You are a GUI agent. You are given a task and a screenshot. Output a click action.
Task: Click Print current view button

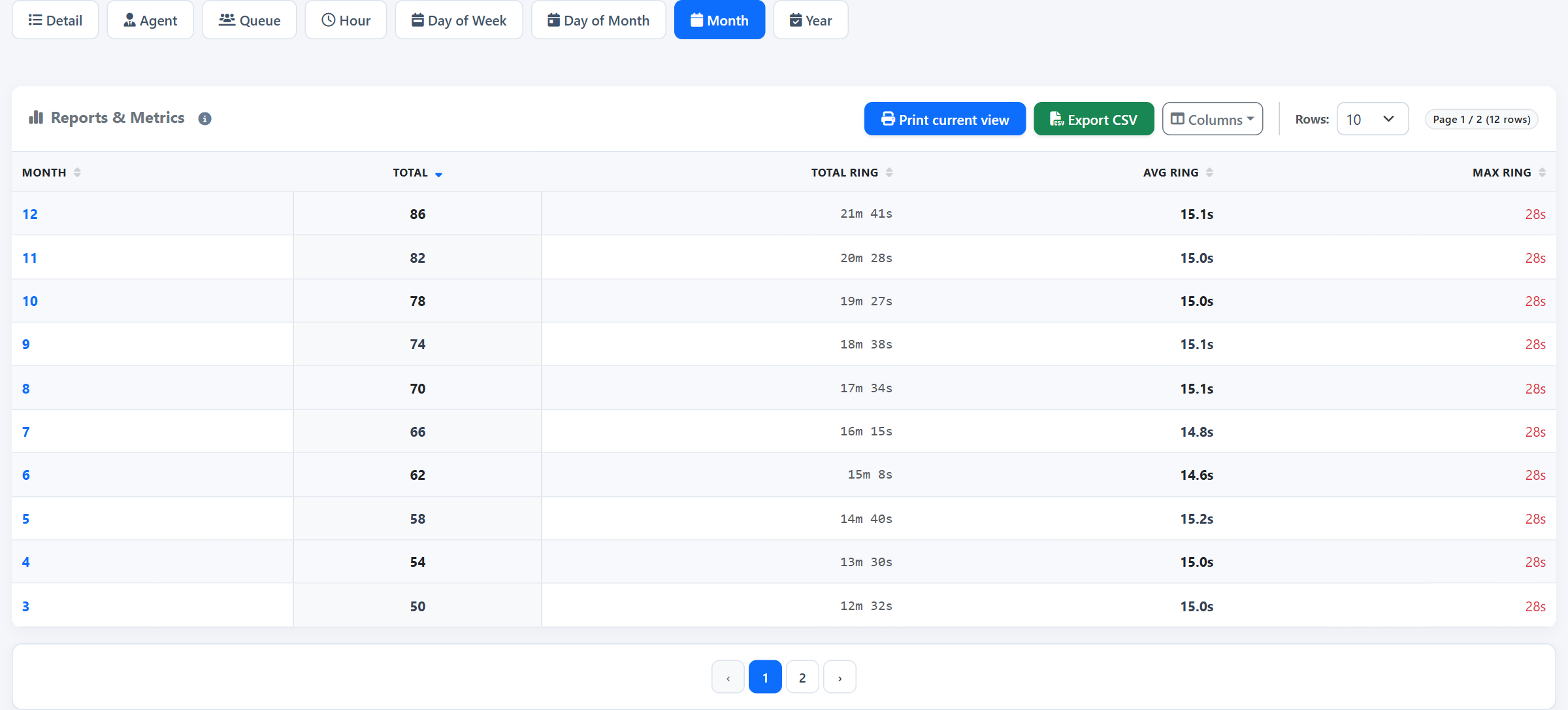pos(945,119)
